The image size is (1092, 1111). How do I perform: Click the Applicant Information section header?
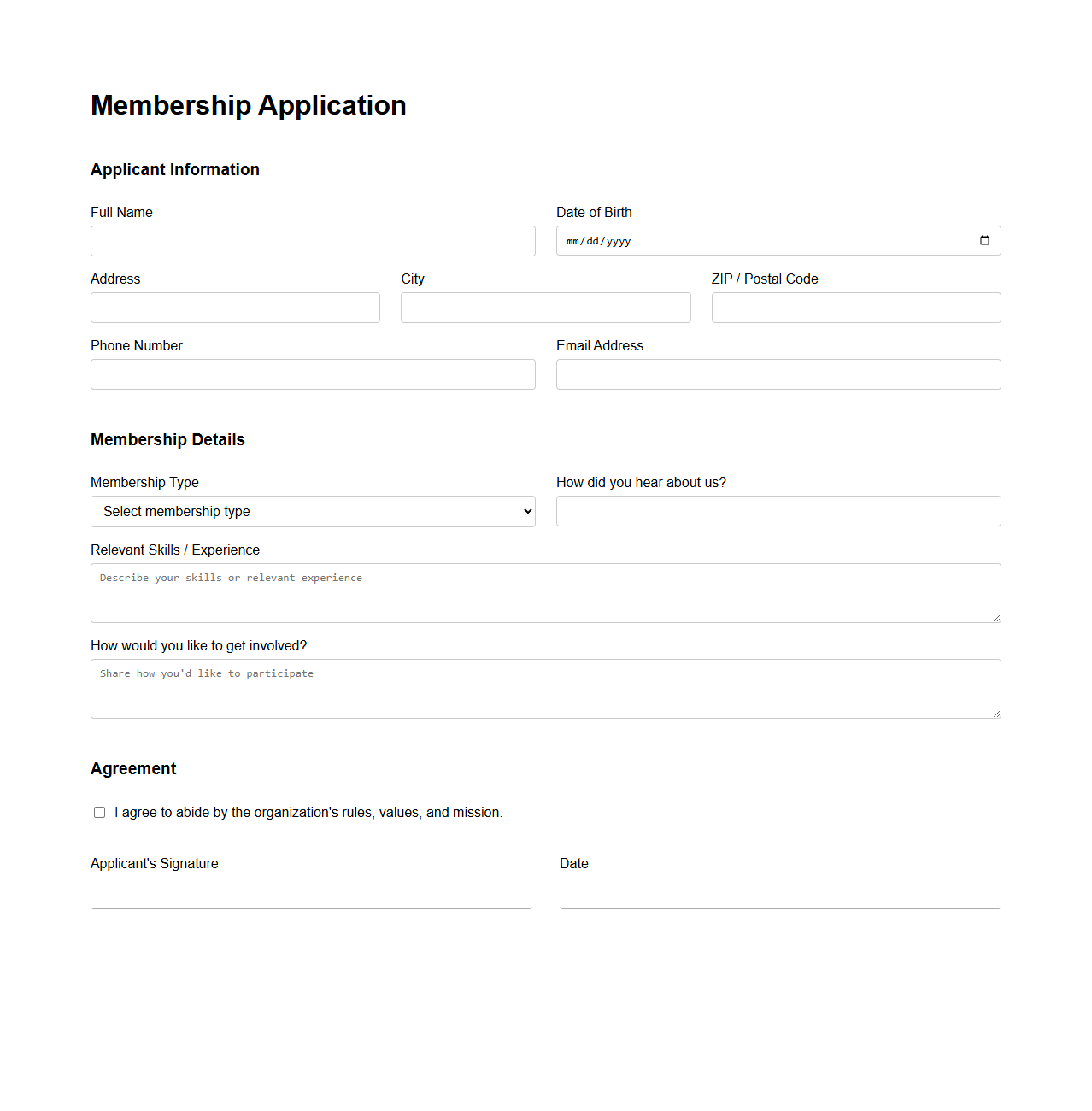174,169
